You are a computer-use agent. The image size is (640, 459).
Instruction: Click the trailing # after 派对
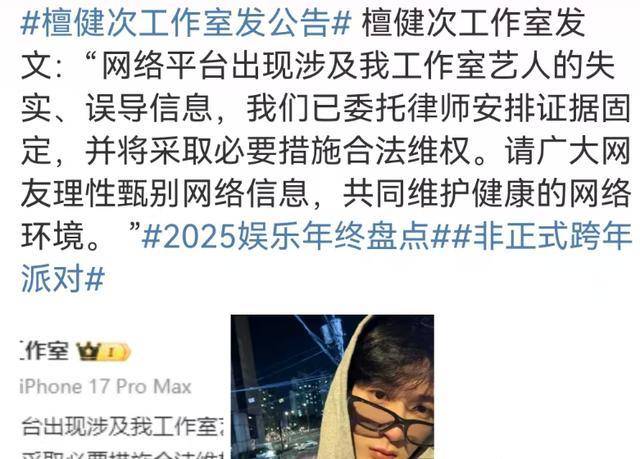coord(96,279)
